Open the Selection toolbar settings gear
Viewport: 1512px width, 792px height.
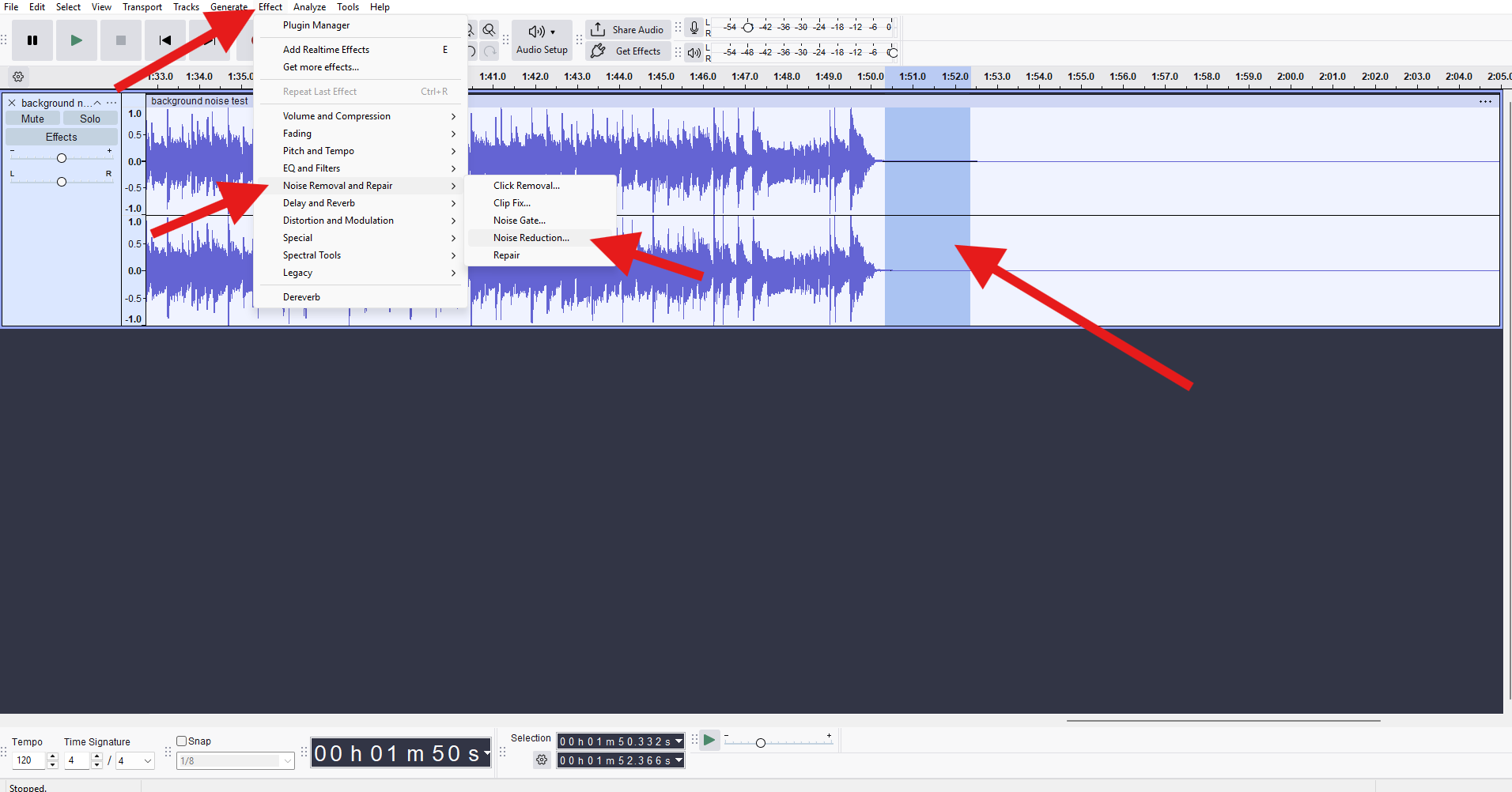542,760
